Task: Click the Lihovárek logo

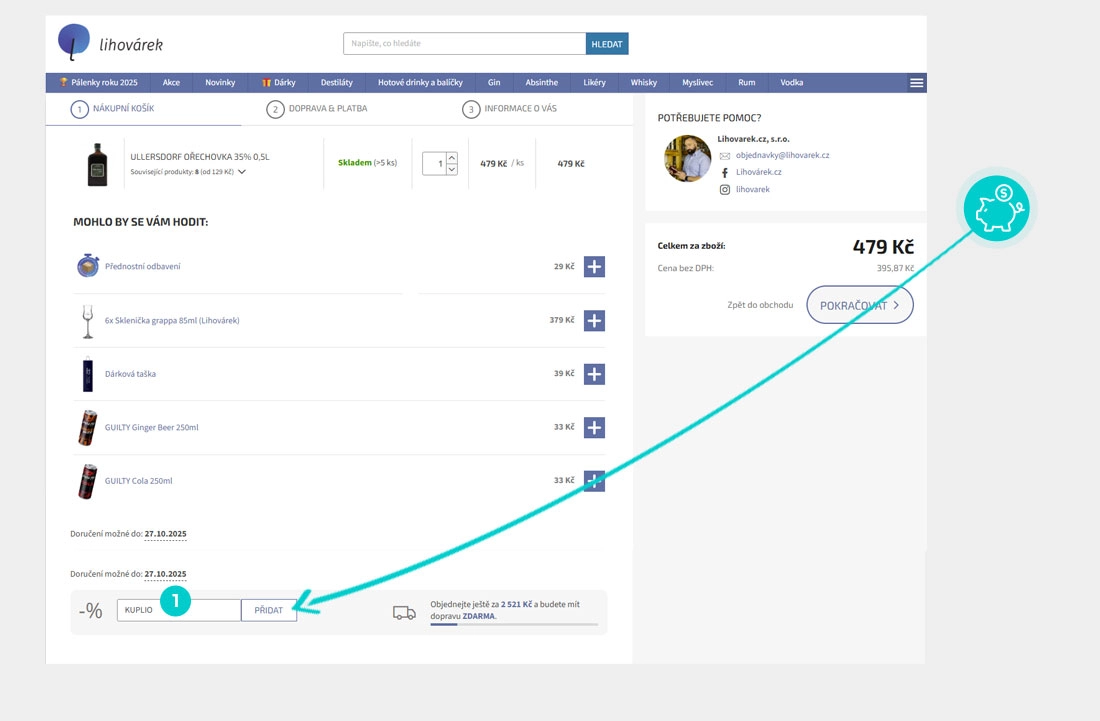Action: point(110,43)
